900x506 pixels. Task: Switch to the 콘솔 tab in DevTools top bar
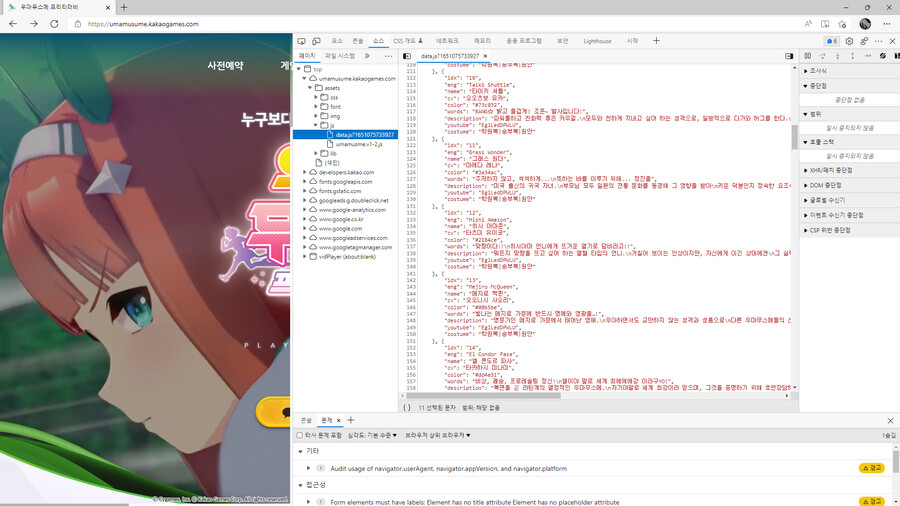point(358,41)
